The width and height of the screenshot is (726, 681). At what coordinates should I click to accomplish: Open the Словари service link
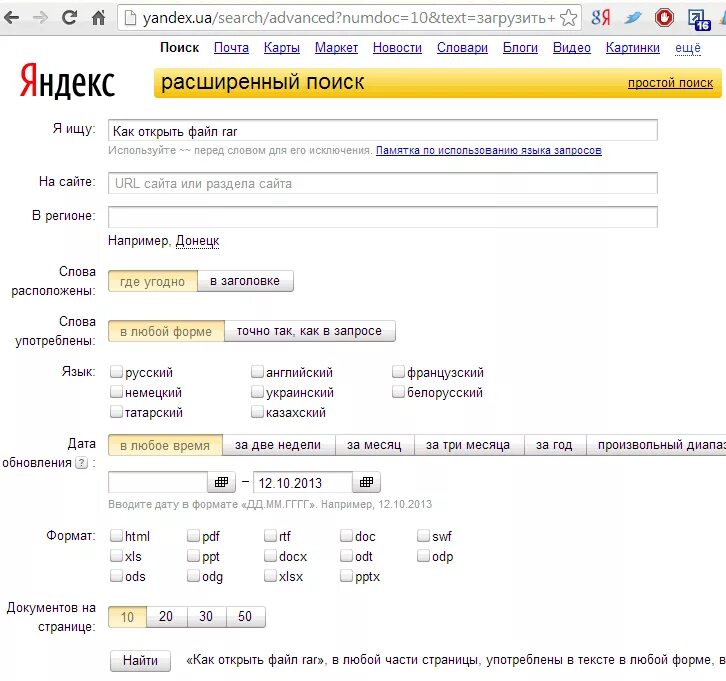click(462, 48)
